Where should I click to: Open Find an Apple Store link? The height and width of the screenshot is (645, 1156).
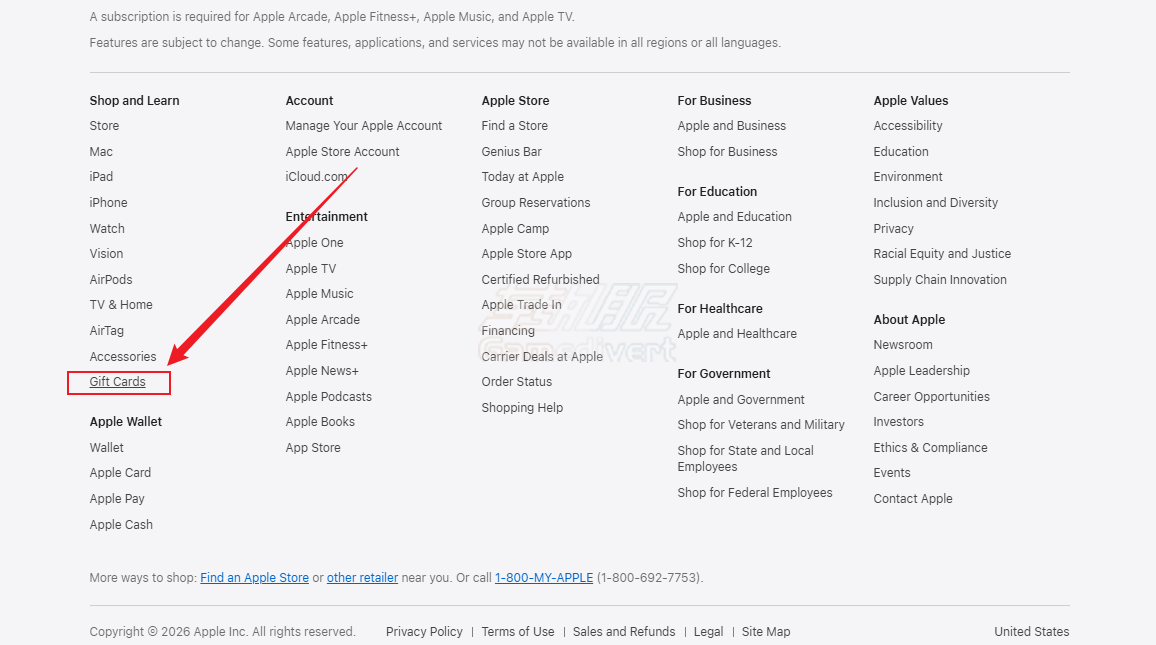[x=254, y=577]
